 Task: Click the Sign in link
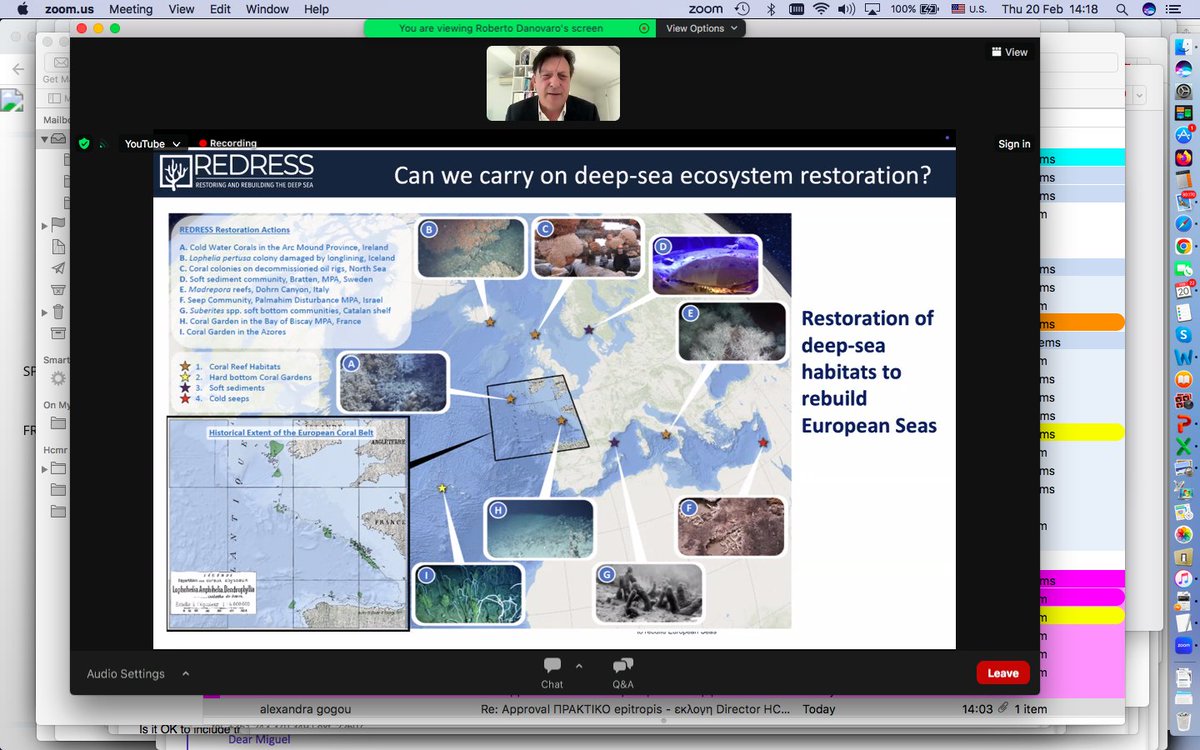tap(1014, 144)
